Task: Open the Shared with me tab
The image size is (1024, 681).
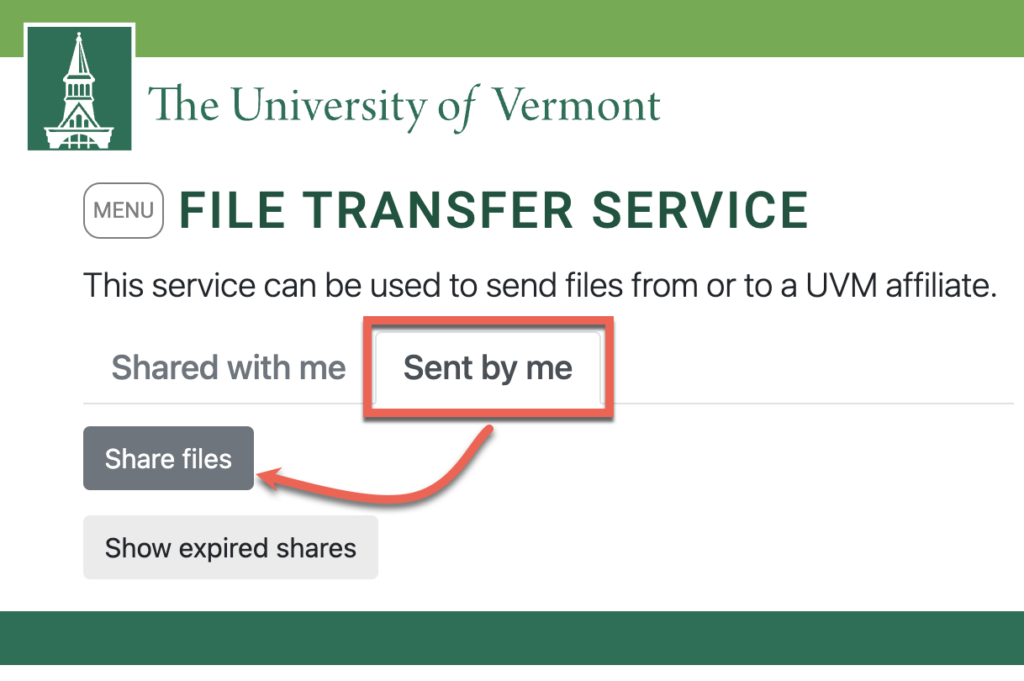Action: click(x=228, y=367)
